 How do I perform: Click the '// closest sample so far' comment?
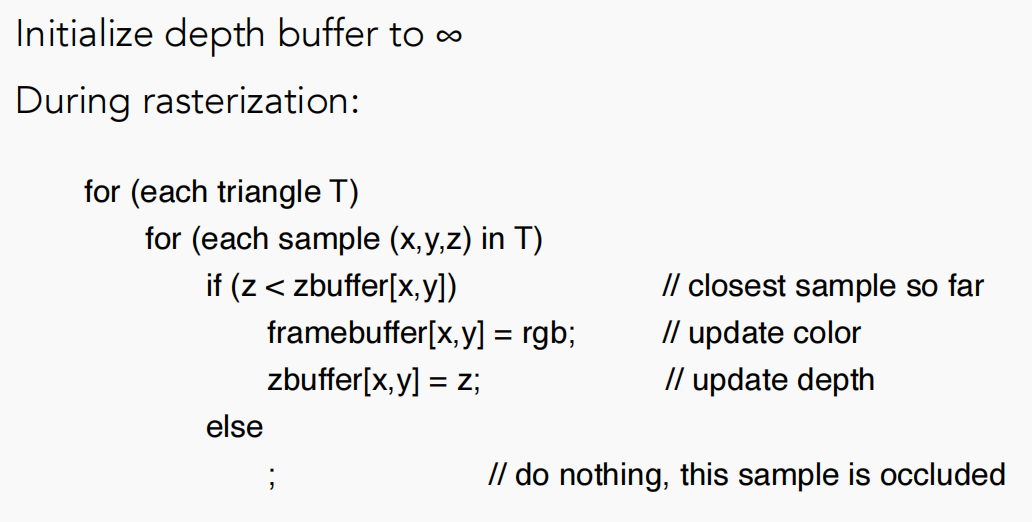tap(823, 286)
